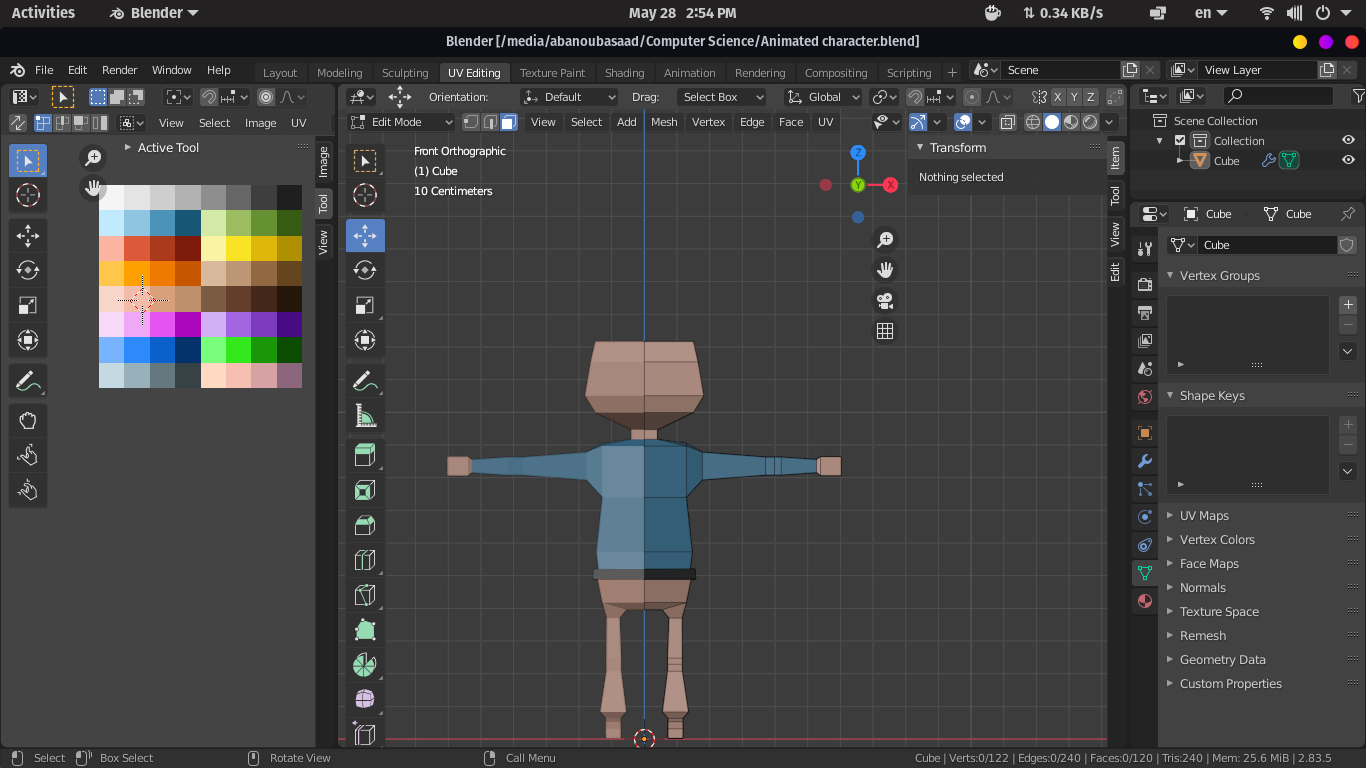Pick the Bevel tool icon

[x=365, y=525]
